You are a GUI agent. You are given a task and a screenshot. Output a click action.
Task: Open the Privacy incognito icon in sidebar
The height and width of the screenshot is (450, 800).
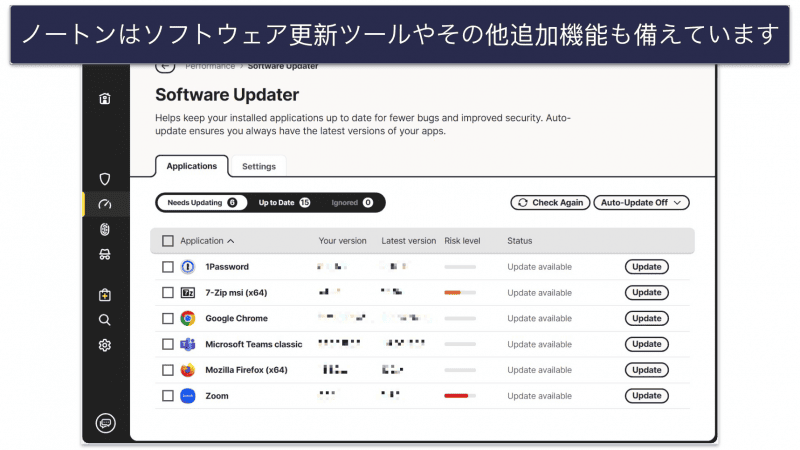tap(105, 254)
